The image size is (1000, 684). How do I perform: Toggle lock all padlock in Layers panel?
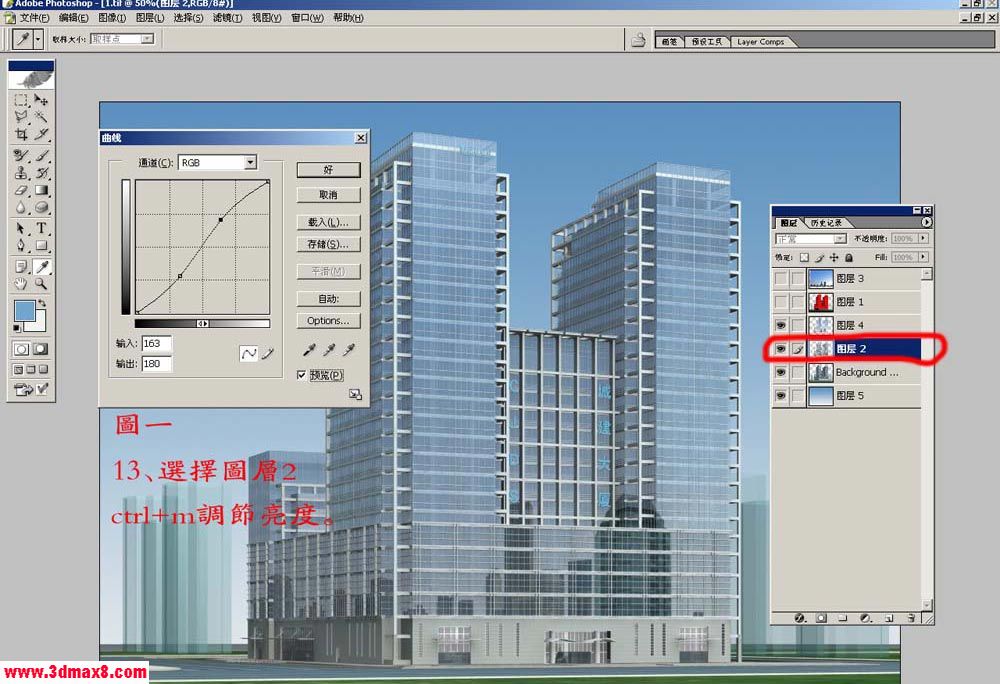pyautogui.click(x=849, y=258)
